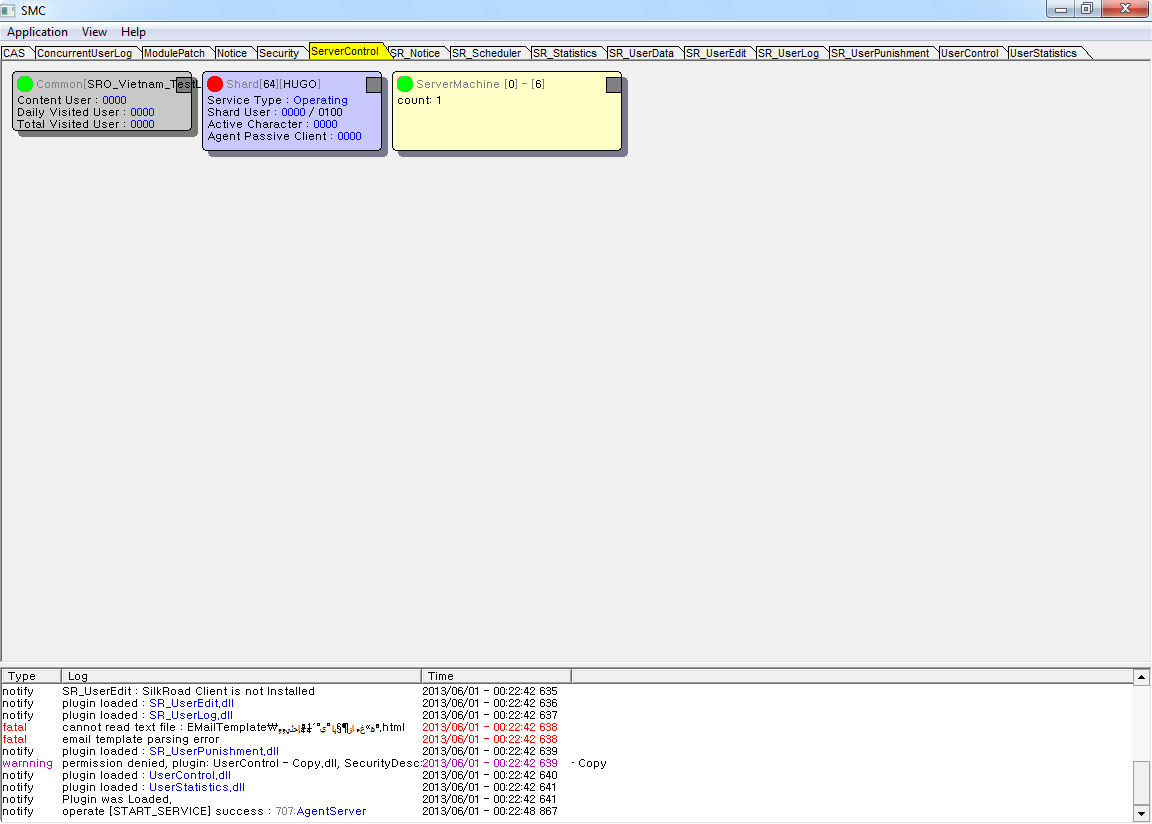Select the fatal email template parsing error row

[140, 739]
